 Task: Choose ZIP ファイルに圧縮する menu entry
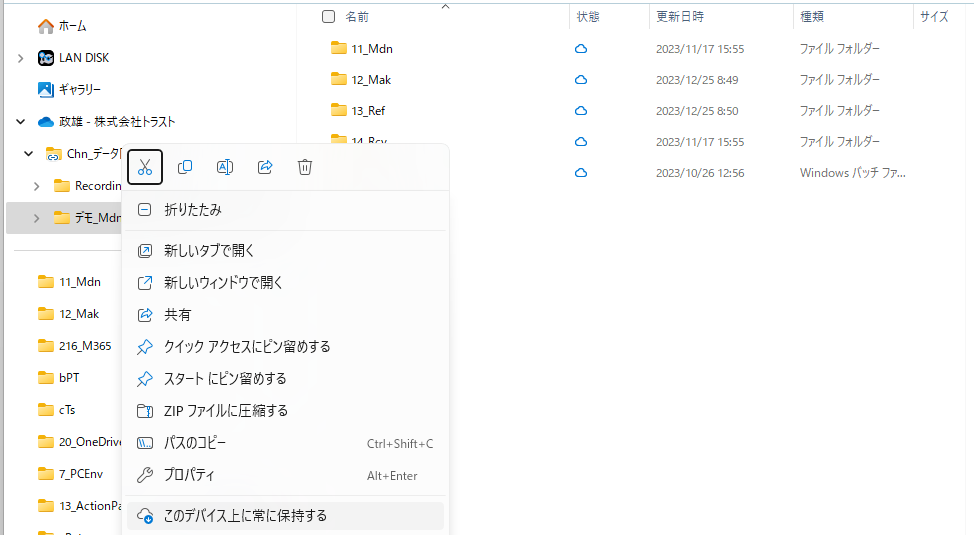[x=225, y=411]
